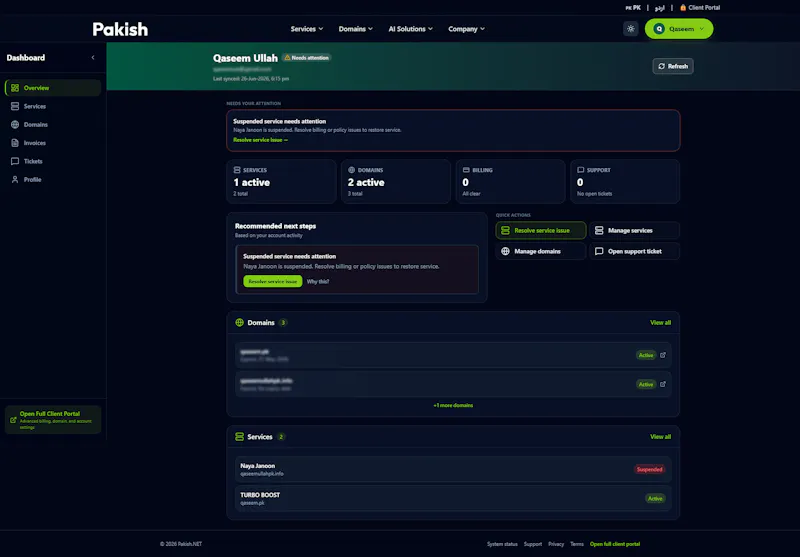Screen dimensions: 800x557
Task: Open external link icon of second domain row
Action: coord(663,384)
